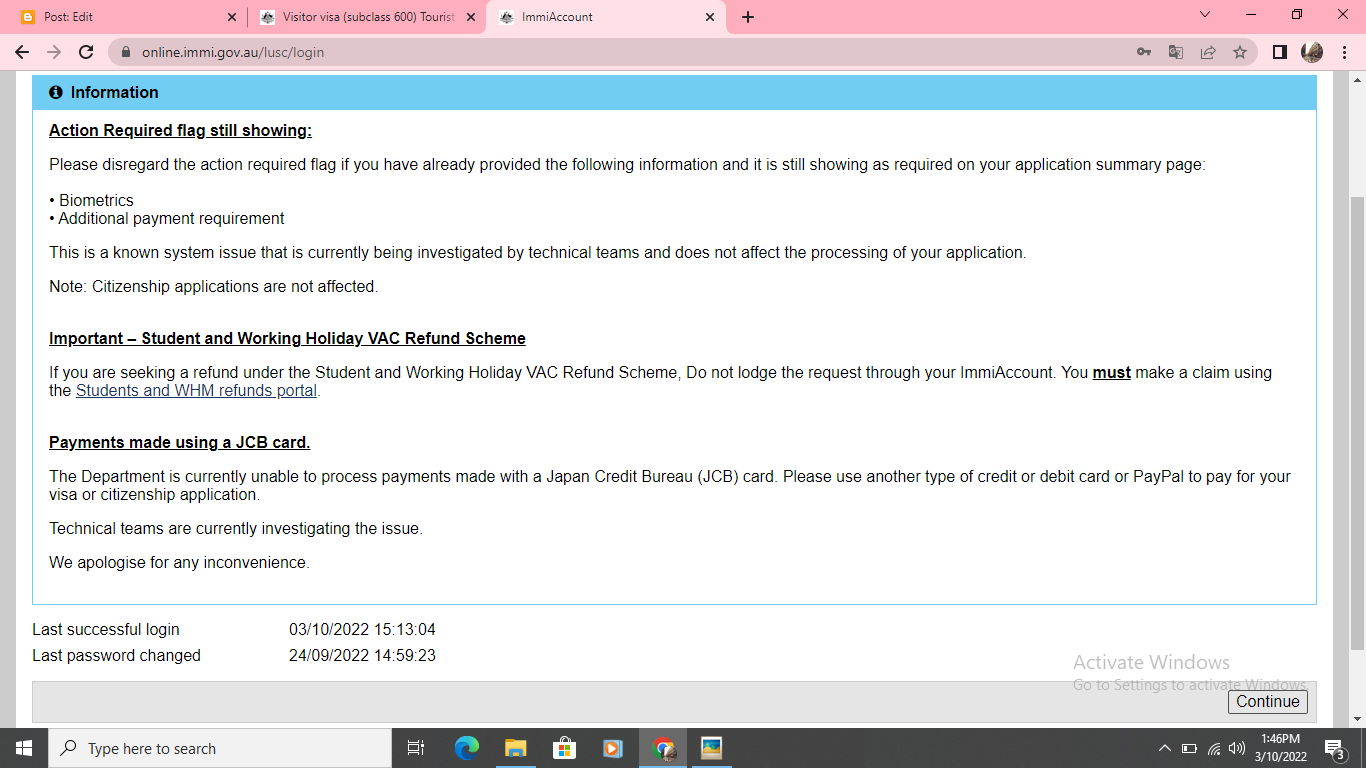Close the ImmiAccount tab

[x=710, y=17]
